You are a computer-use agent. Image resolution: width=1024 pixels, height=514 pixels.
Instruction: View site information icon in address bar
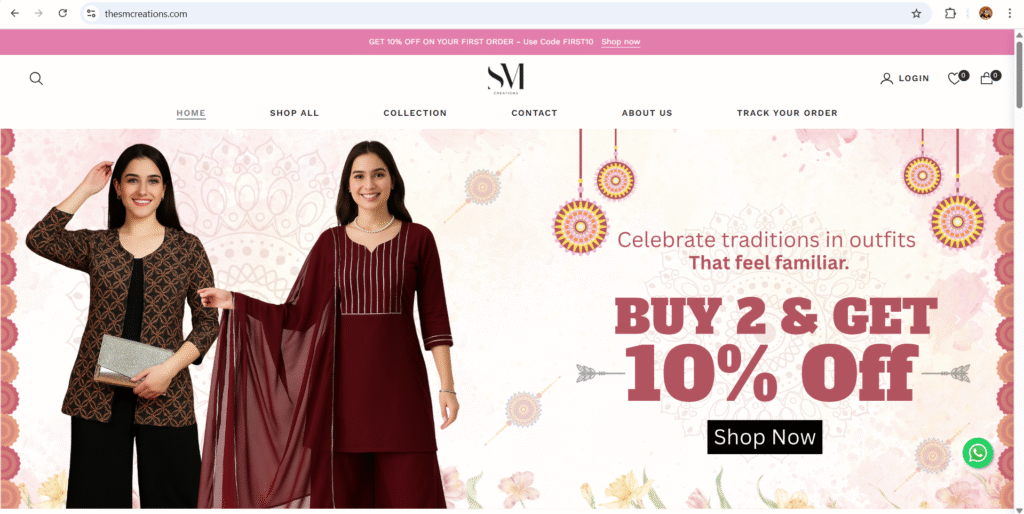(x=91, y=13)
